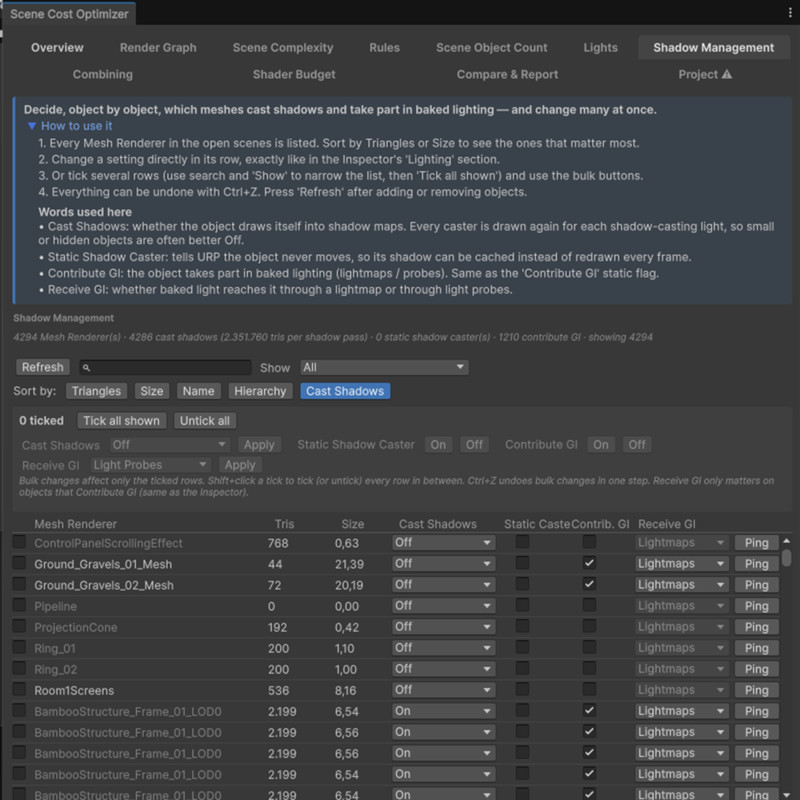Open the bulk Cast Shadows dropdown
The height and width of the screenshot is (800, 800).
(x=170, y=445)
